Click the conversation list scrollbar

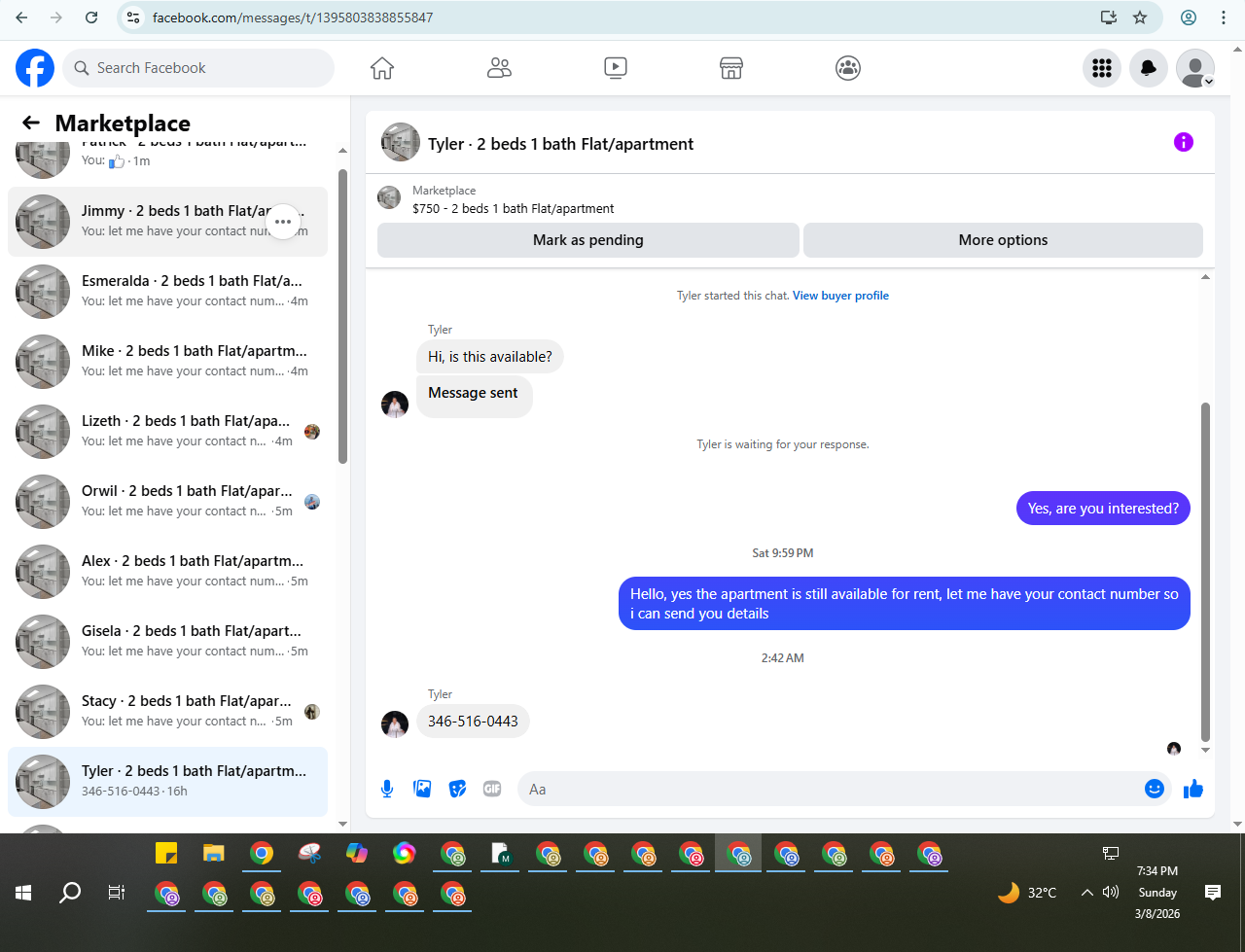coord(342,316)
